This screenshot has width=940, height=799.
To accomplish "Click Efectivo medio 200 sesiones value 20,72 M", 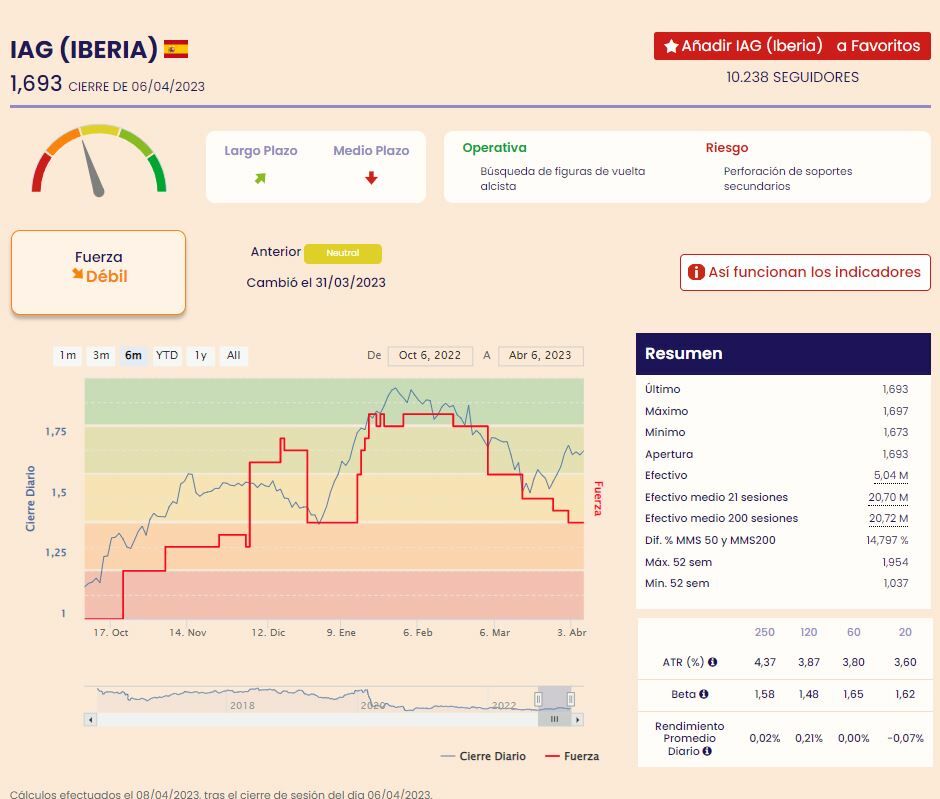I will click(888, 518).
